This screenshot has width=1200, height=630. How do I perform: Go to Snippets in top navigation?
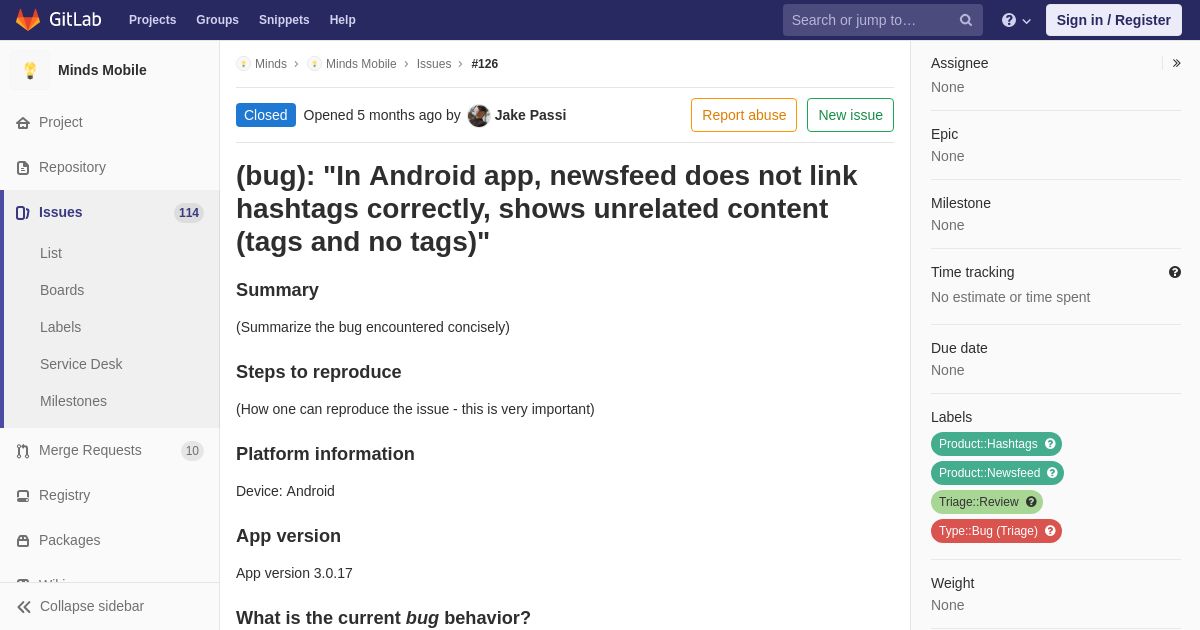(284, 20)
